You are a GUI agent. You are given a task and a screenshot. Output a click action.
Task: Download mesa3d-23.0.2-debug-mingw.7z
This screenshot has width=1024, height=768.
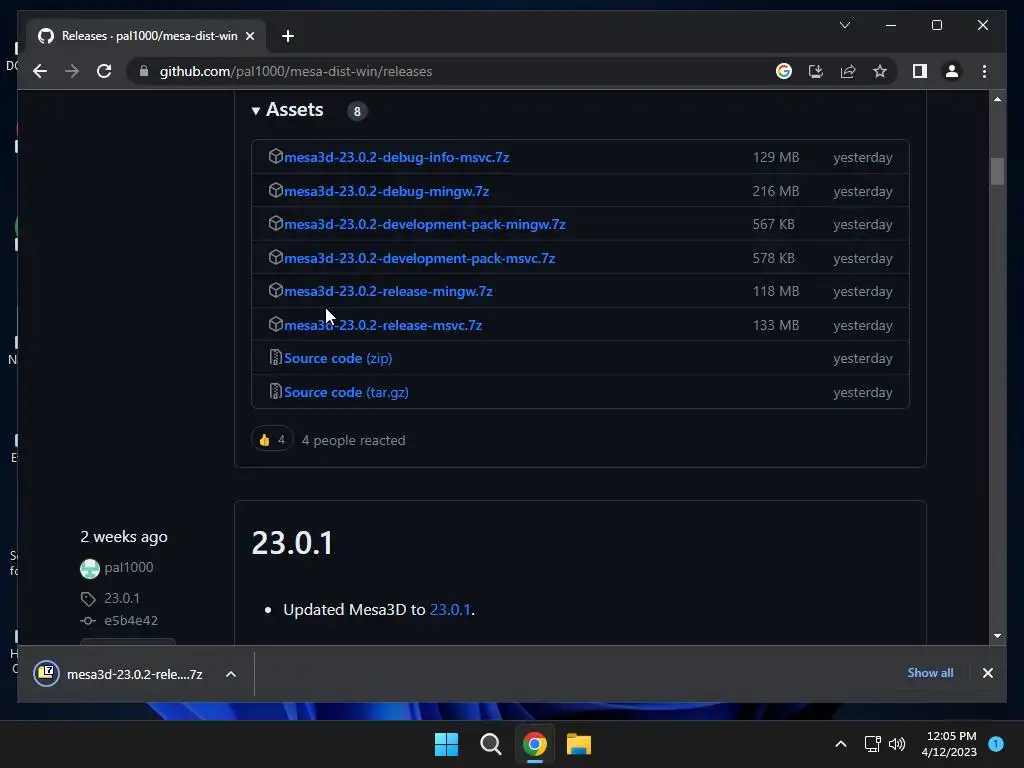387,191
